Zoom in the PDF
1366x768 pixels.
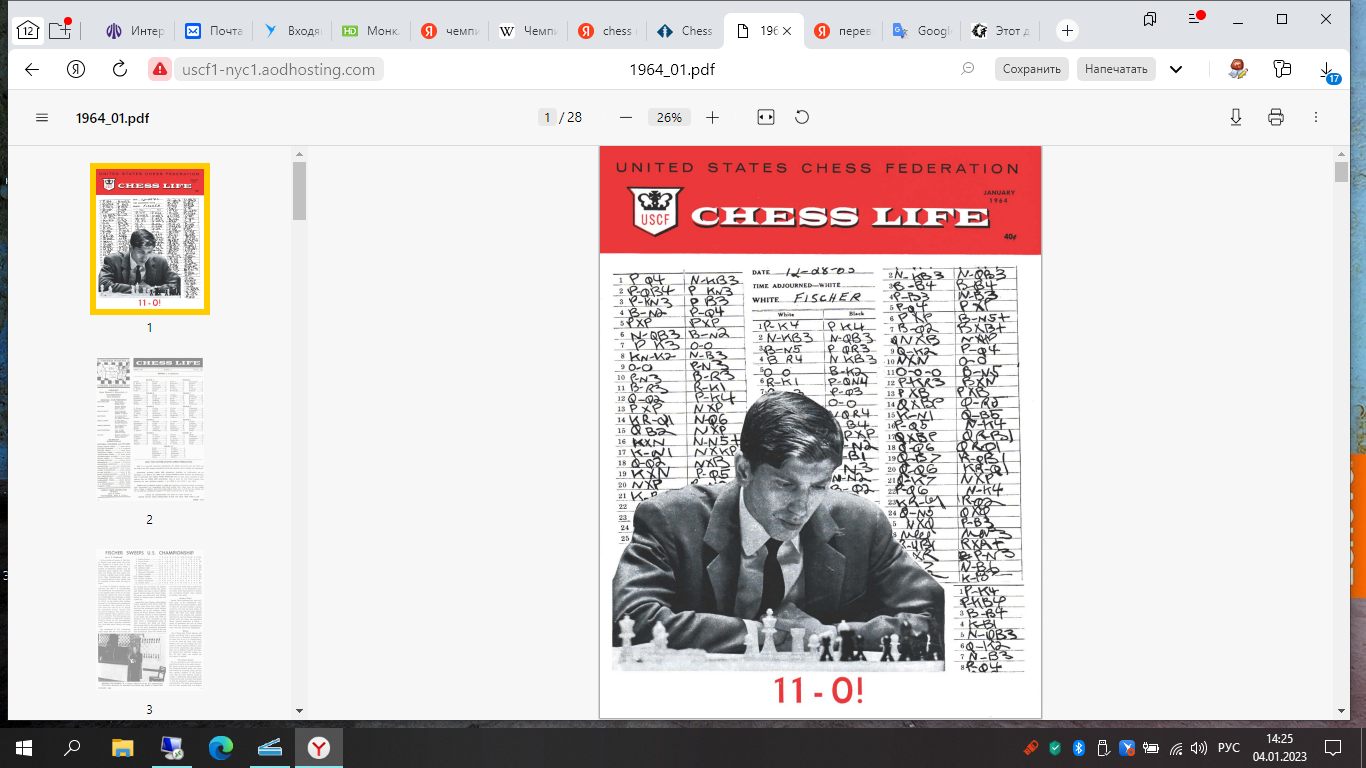pos(712,117)
